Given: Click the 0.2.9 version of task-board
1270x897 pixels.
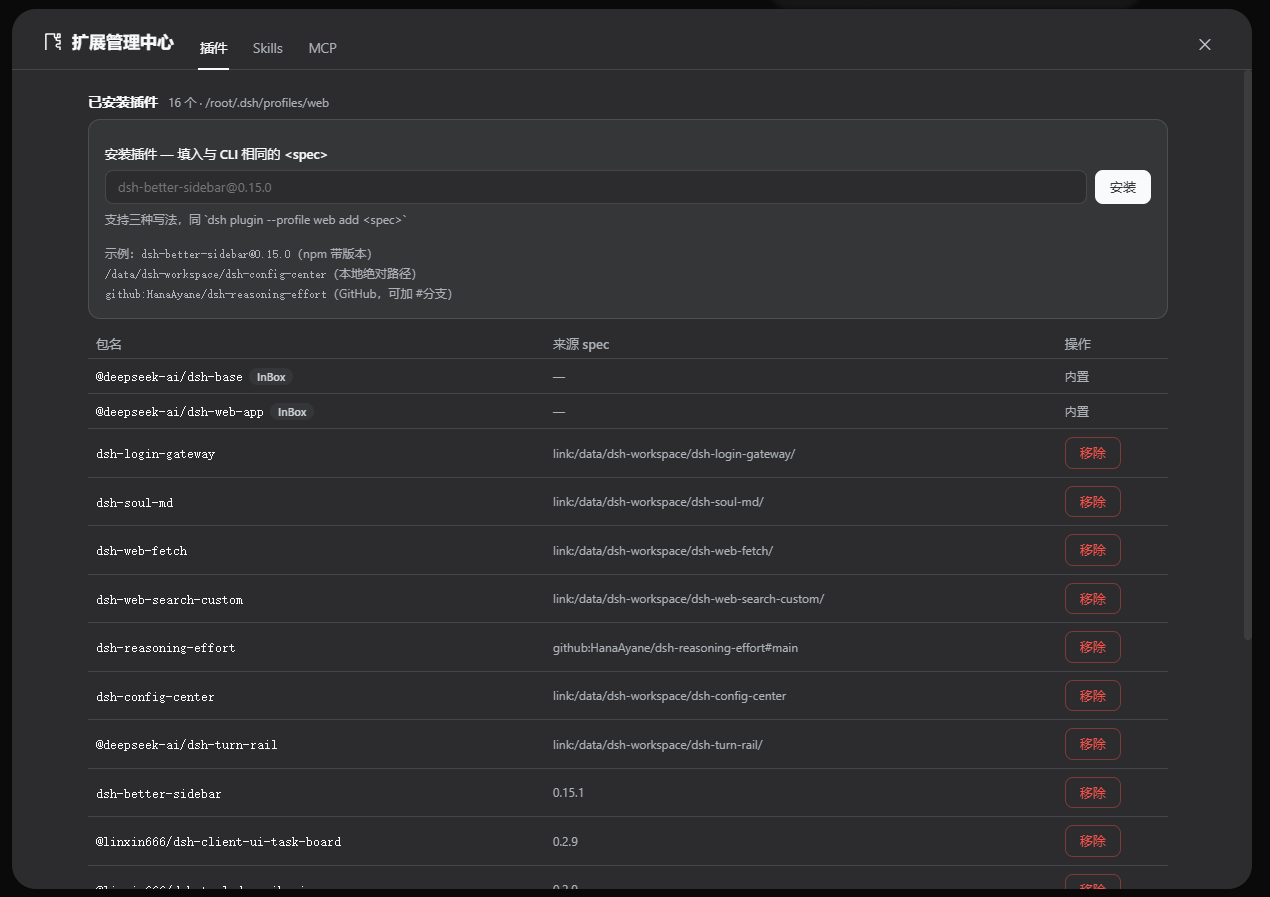Looking at the screenshot, I should [x=565, y=842].
